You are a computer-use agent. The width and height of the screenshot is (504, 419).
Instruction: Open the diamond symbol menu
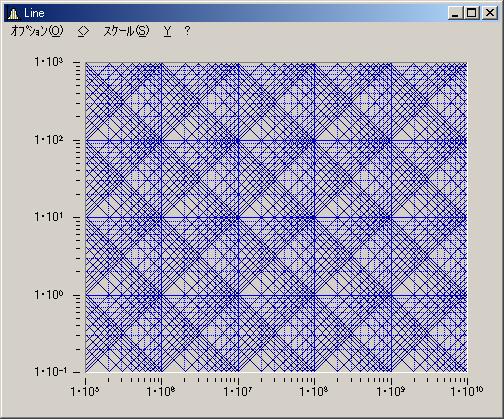click(83, 31)
